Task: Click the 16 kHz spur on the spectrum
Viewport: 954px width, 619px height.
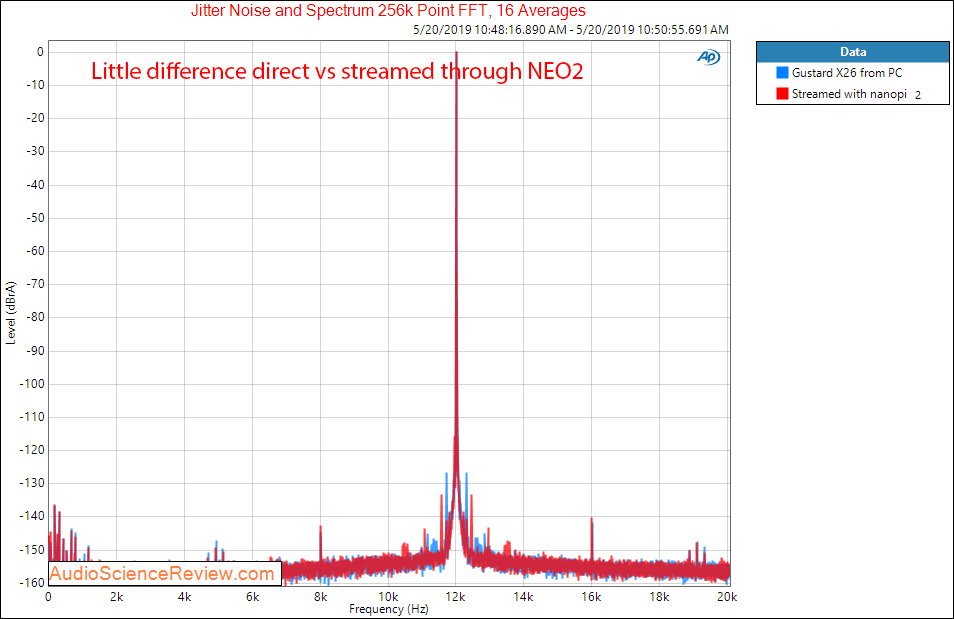Action: [x=591, y=539]
